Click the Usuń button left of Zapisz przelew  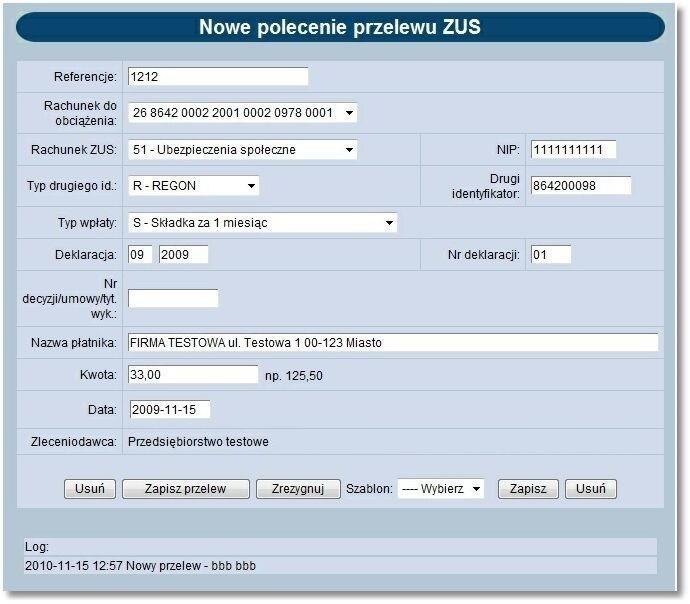tap(90, 489)
